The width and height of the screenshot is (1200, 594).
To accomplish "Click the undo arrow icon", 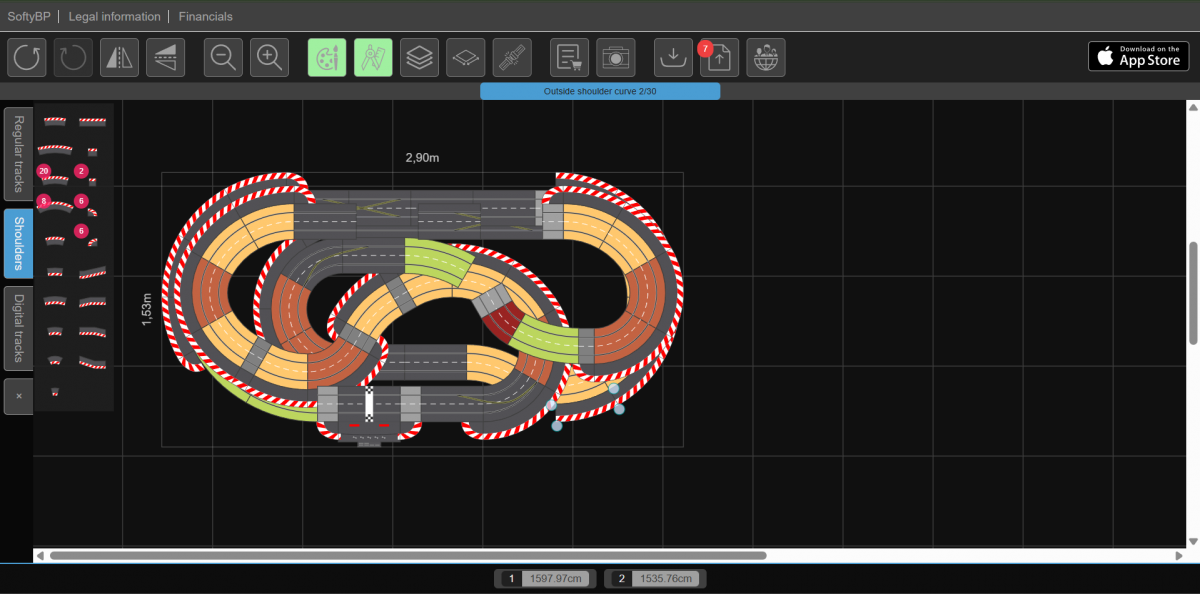I will [27, 58].
